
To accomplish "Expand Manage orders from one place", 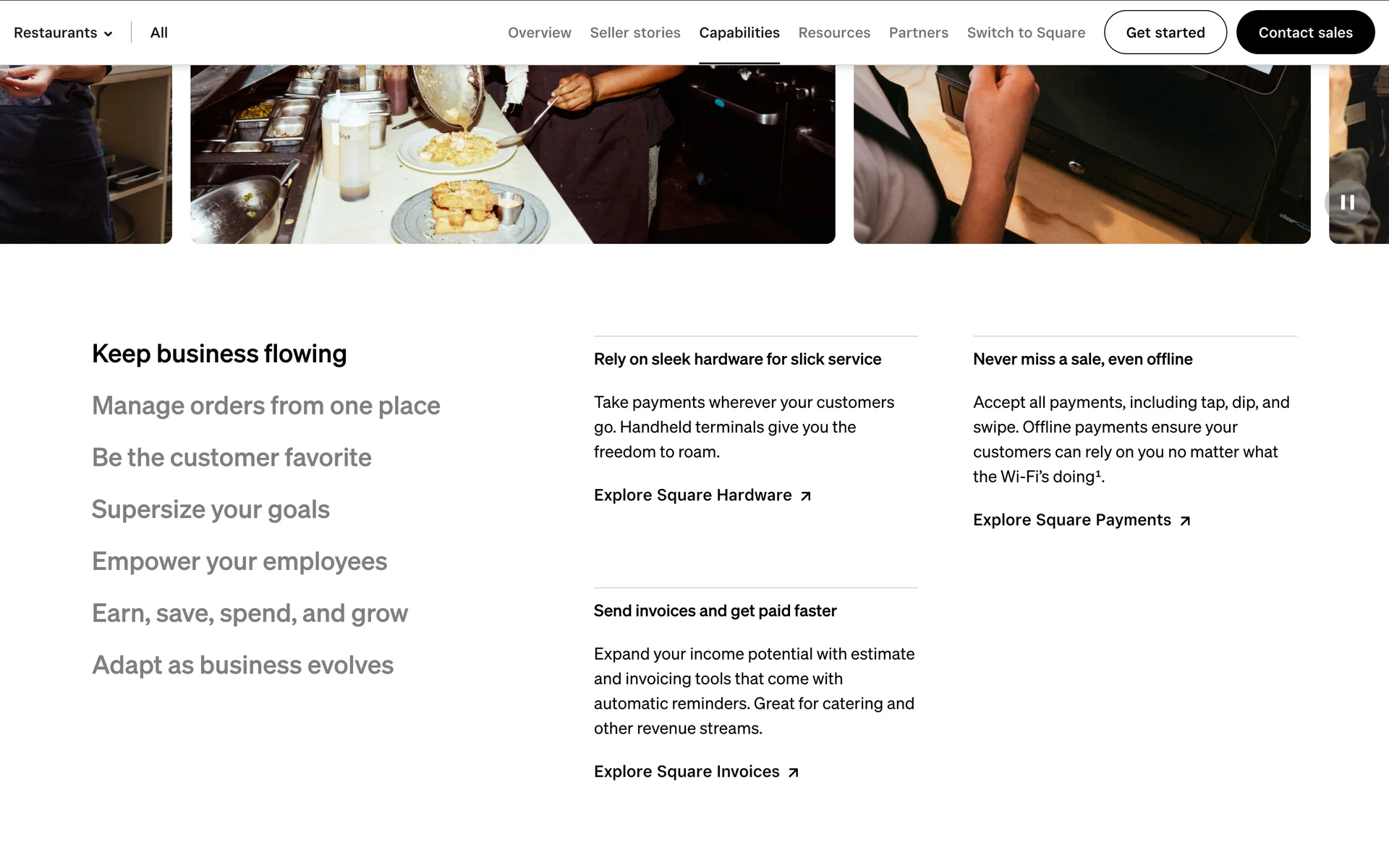I will [266, 406].
